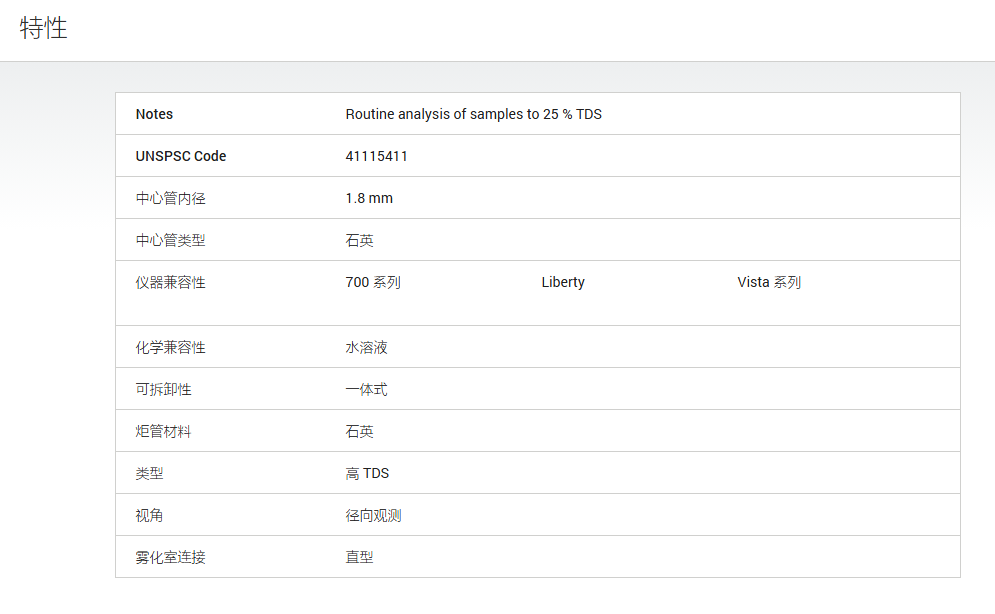Select the 仪器兼容性 label

pyautogui.click(x=170, y=282)
